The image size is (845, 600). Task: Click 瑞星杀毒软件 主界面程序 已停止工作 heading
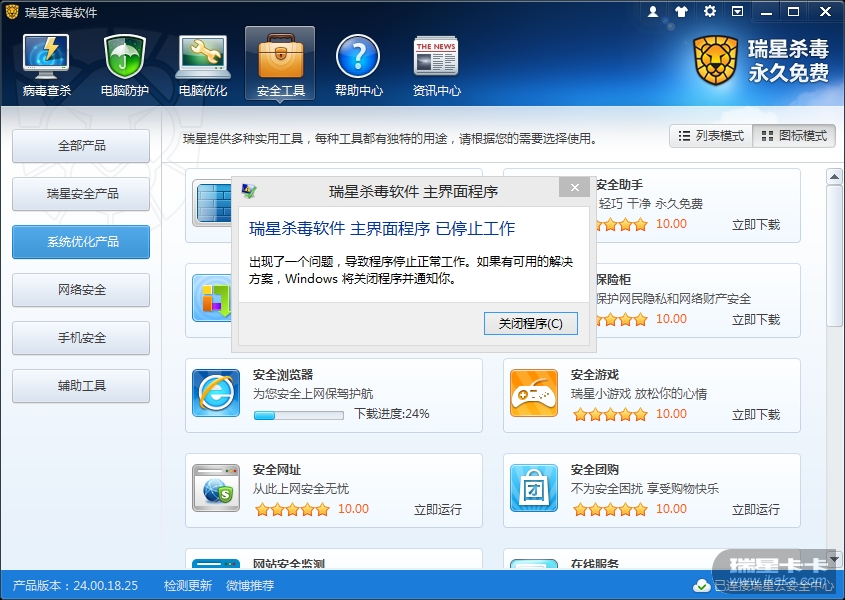[382, 229]
